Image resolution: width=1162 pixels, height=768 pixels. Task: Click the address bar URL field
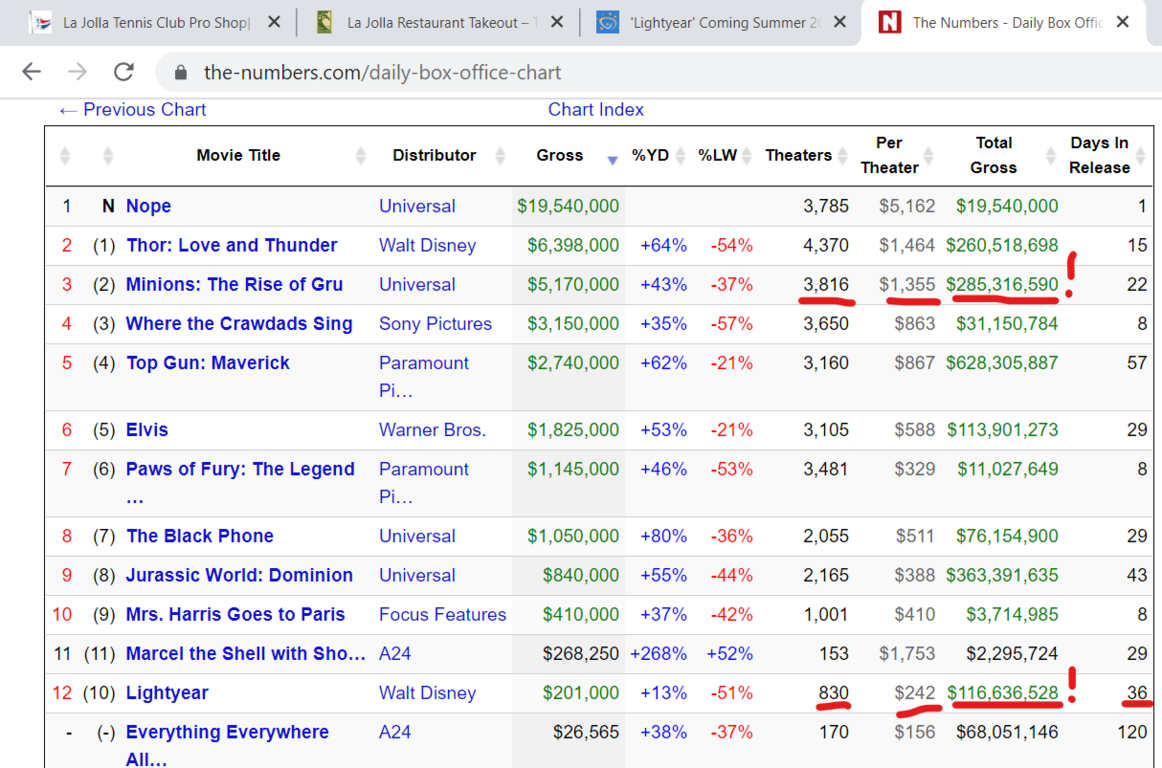(x=600, y=72)
